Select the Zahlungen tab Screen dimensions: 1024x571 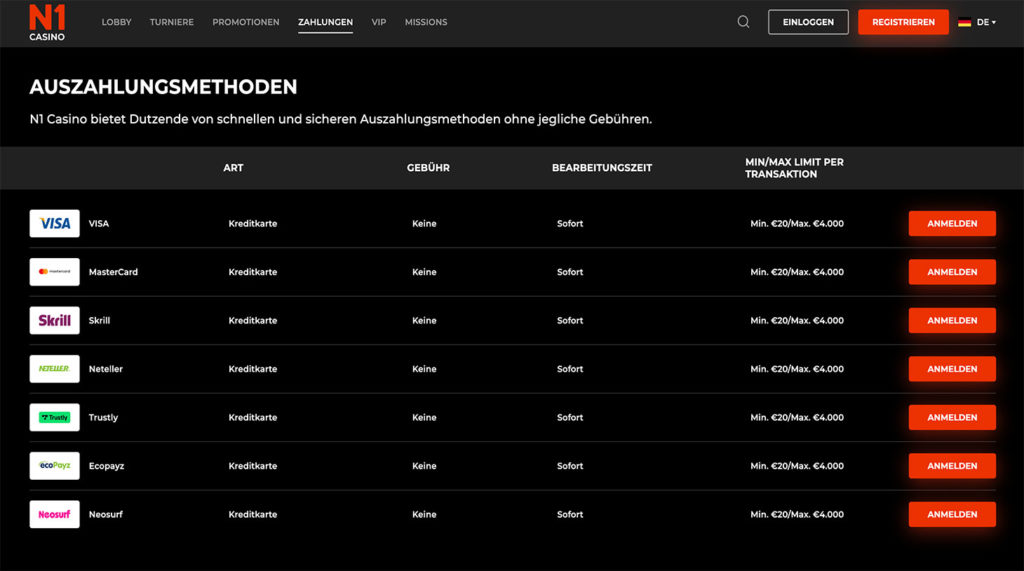[x=325, y=22]
